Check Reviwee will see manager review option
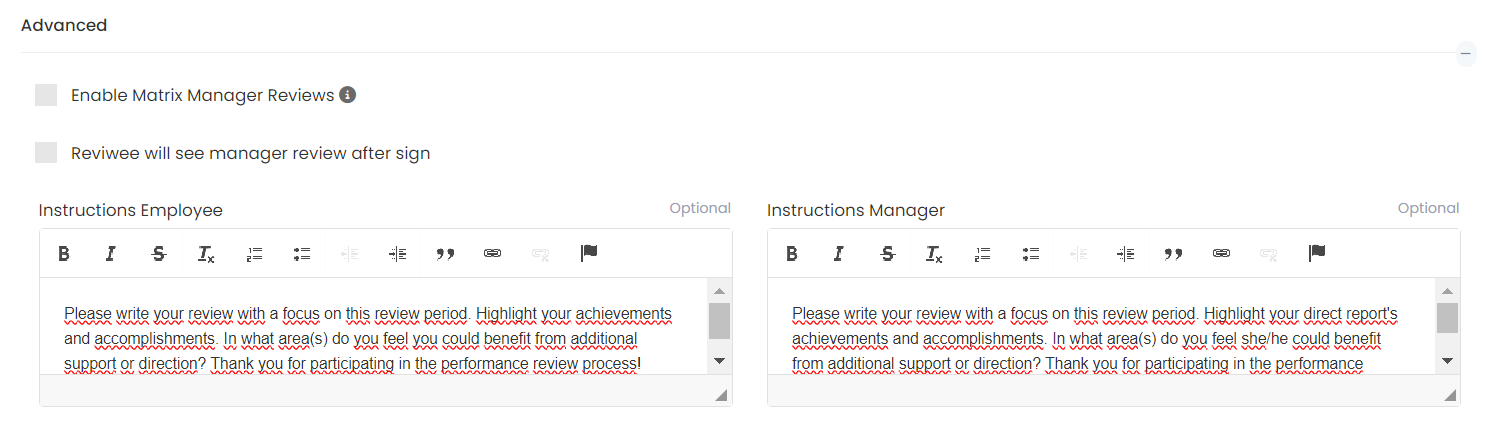This screenshot has width=1495, height=425. click(x=46, y=153)
